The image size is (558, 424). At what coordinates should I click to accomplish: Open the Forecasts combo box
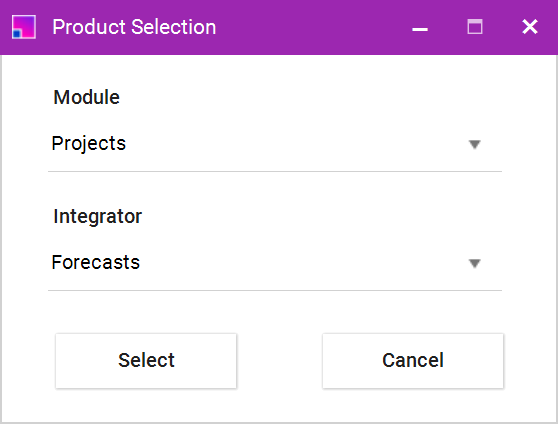click(275, 263)
